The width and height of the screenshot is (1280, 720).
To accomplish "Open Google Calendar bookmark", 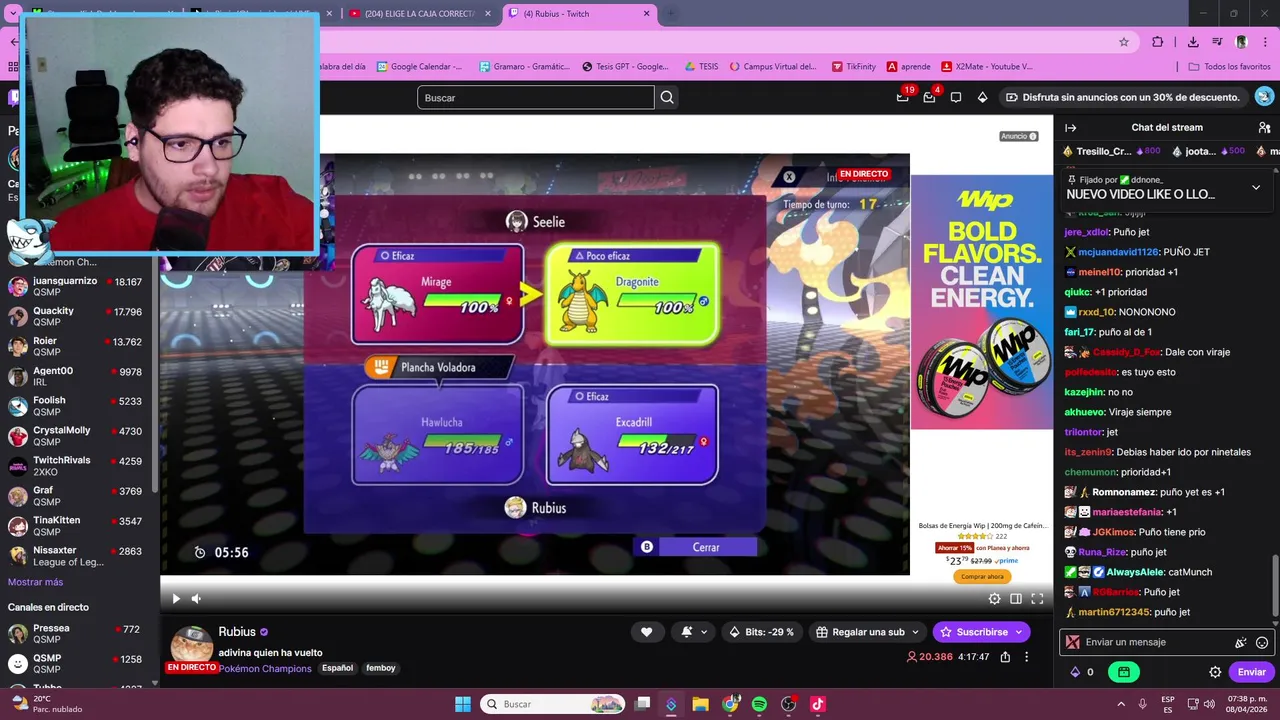I will point(420,67).
